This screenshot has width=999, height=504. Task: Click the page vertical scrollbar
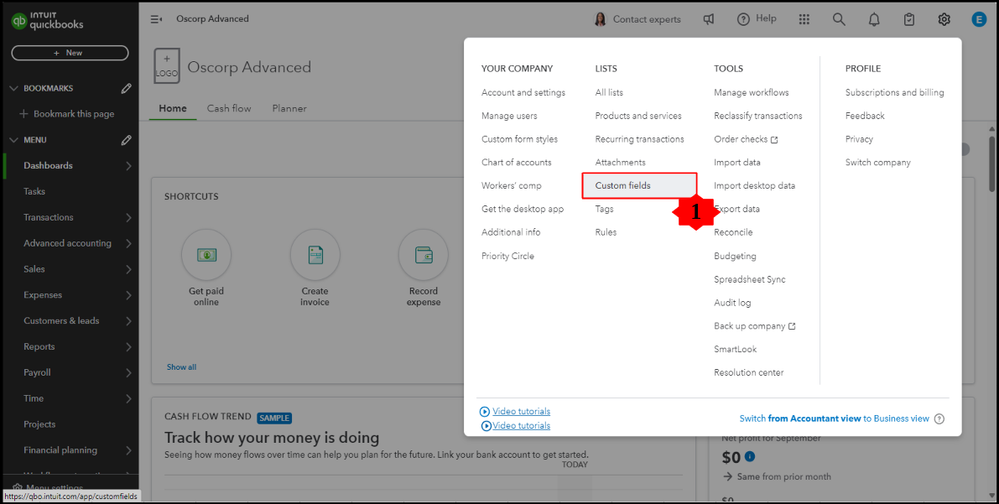point(992,162)
